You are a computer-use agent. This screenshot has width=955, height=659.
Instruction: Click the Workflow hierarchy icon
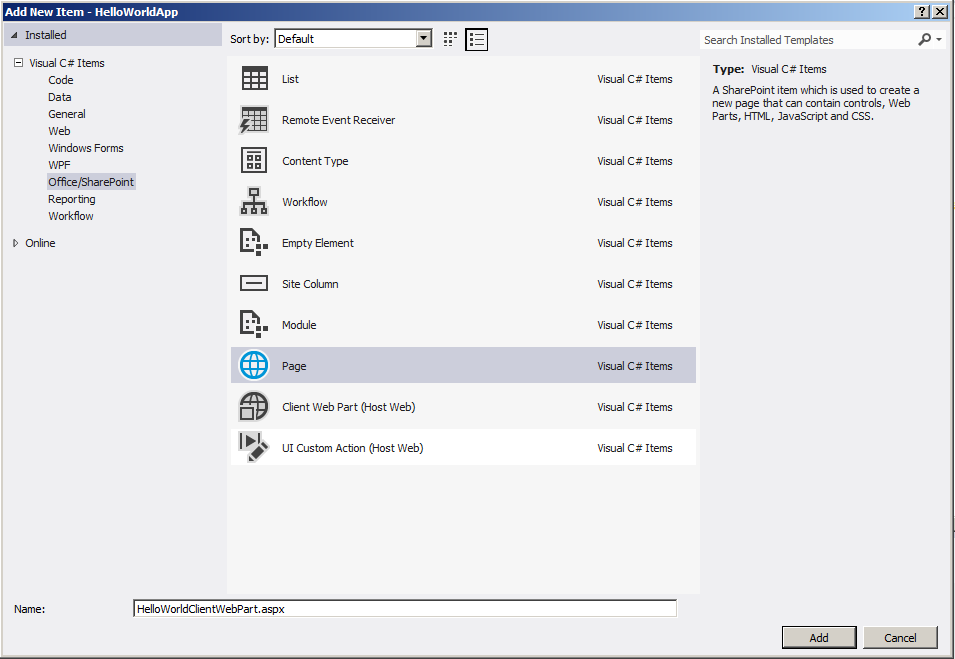pyautogui.click(x=254, y=202)
